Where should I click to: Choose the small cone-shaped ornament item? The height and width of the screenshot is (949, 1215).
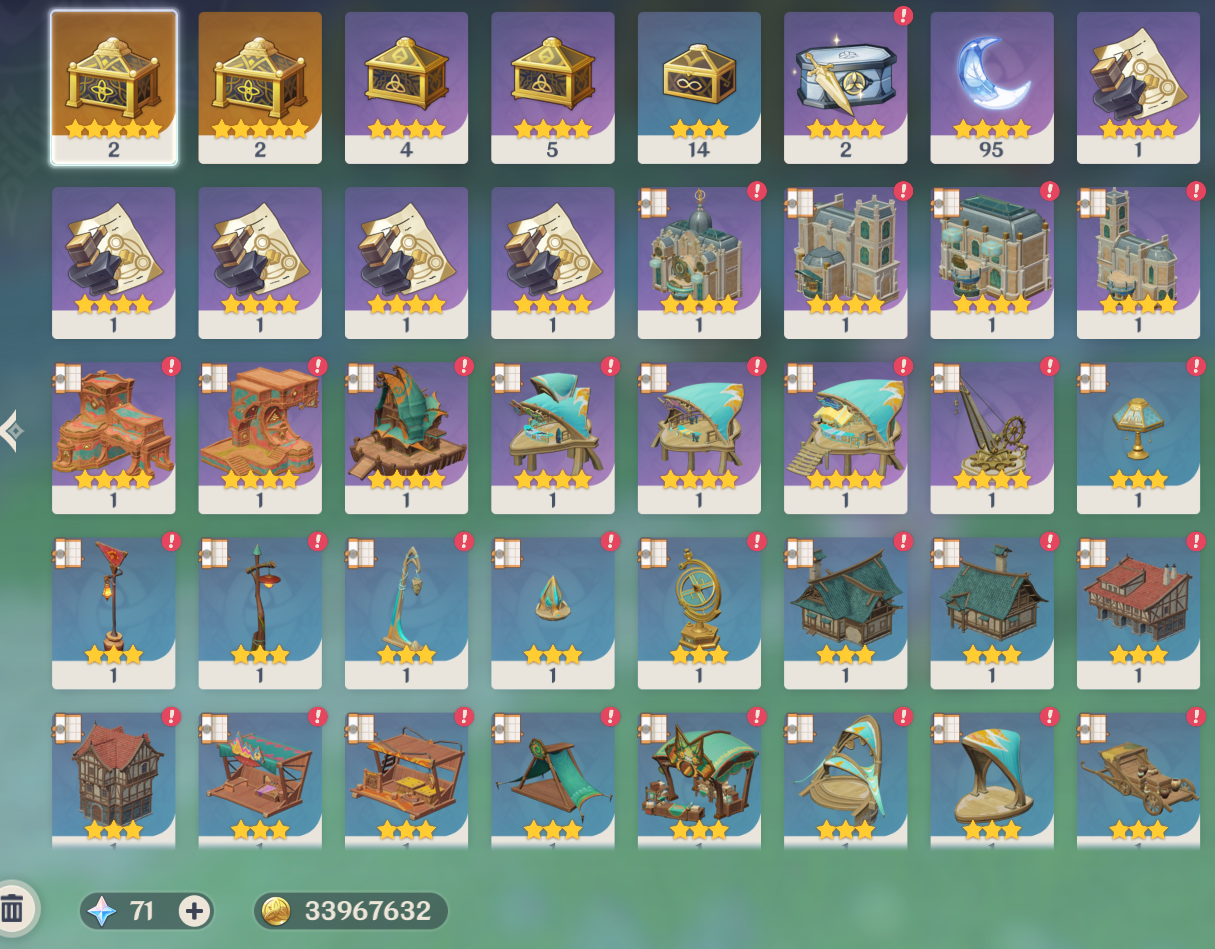(553, 613)
